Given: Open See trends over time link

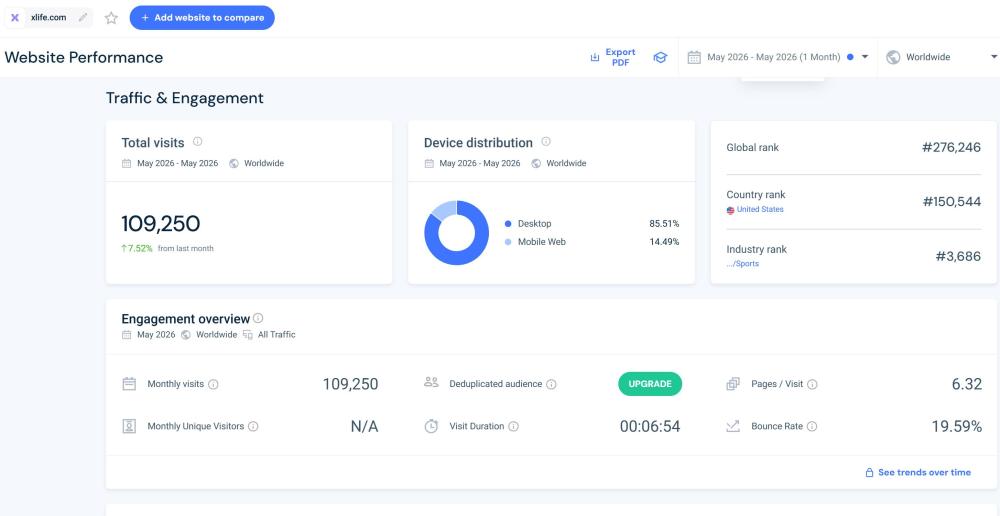Looking at the screenshot, I should point(918,473).
